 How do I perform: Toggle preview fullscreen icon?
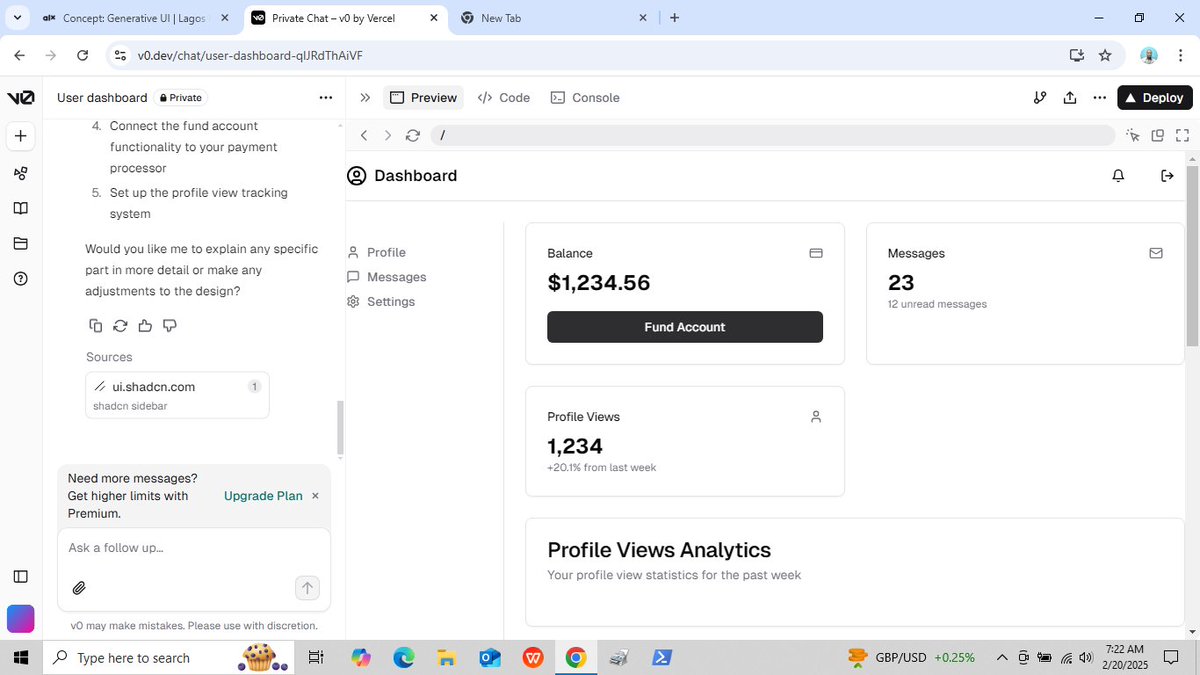coord(1183,135)
